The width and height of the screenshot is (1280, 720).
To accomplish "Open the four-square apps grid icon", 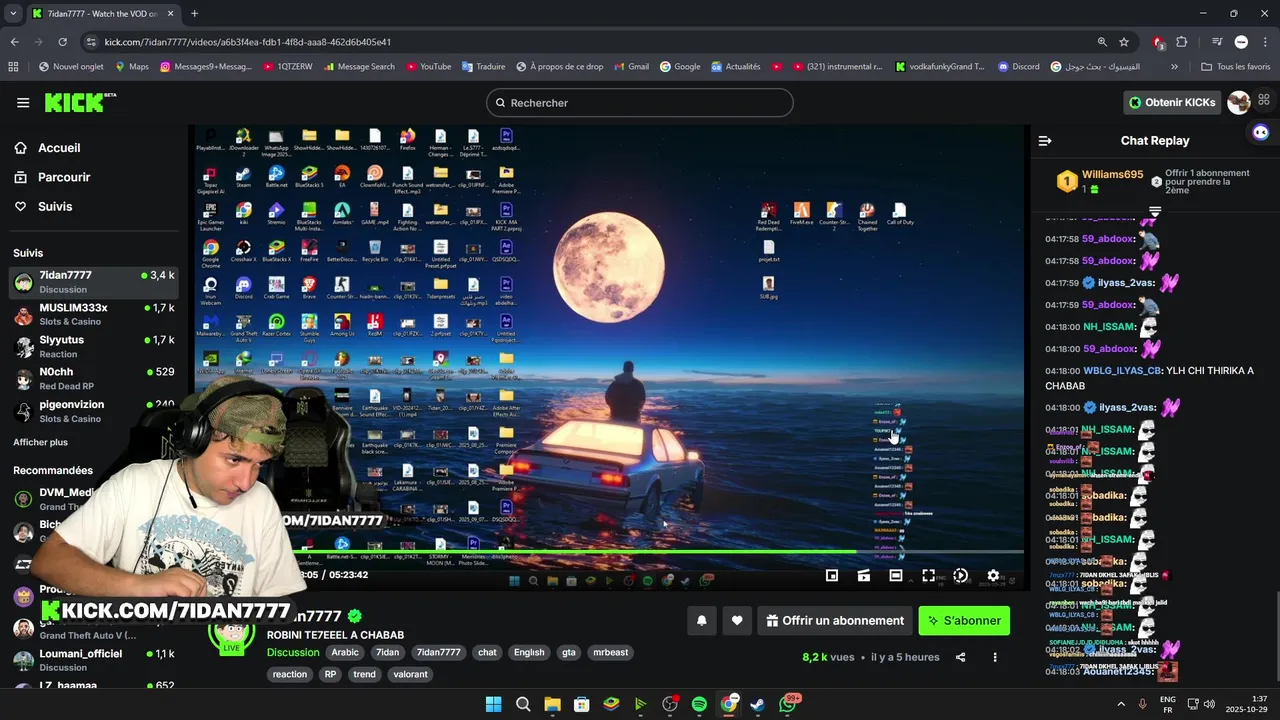I will tap(1264, 100).
